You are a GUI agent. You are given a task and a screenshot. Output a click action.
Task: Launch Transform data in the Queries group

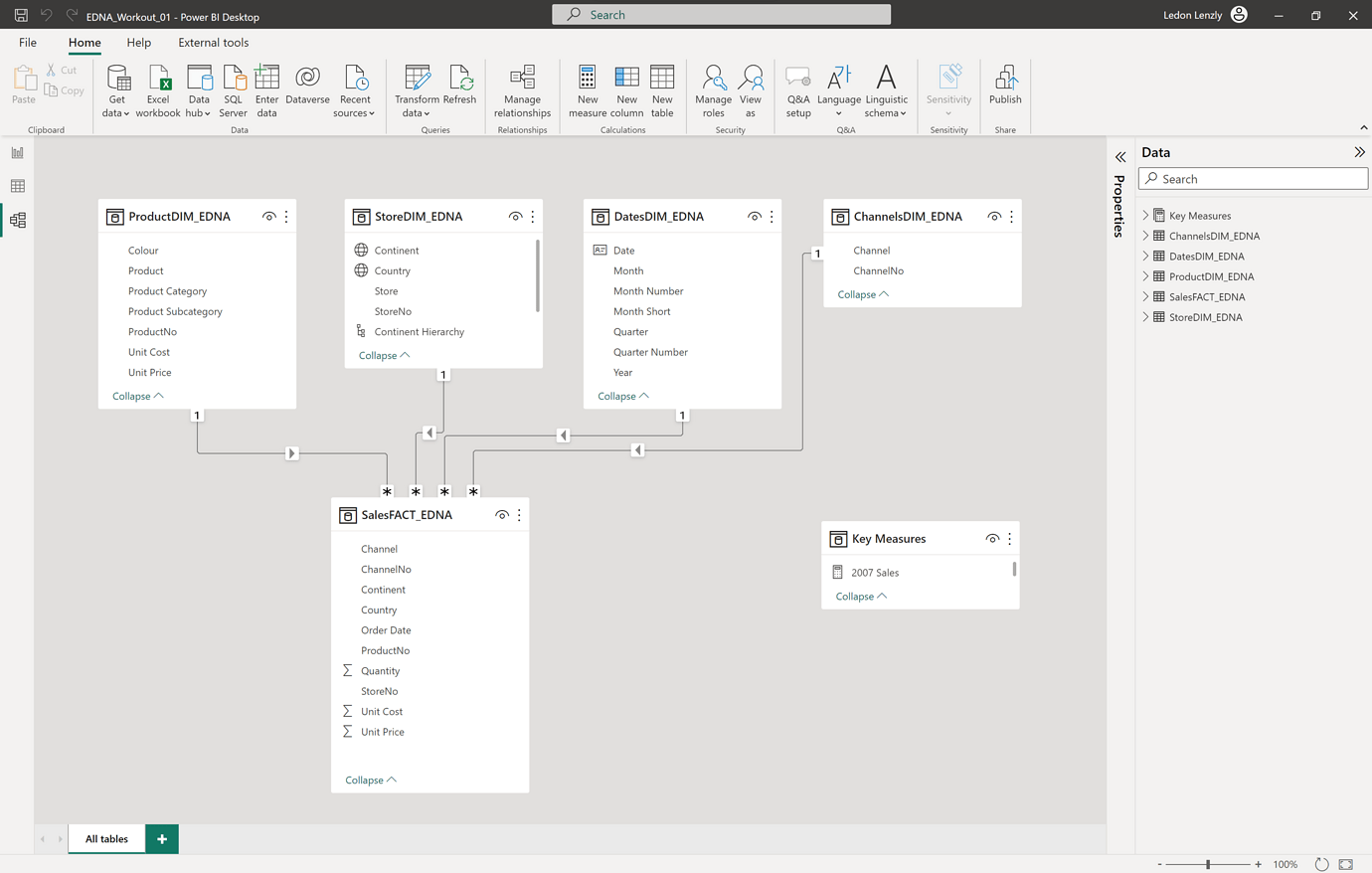[x=417, y=89]
